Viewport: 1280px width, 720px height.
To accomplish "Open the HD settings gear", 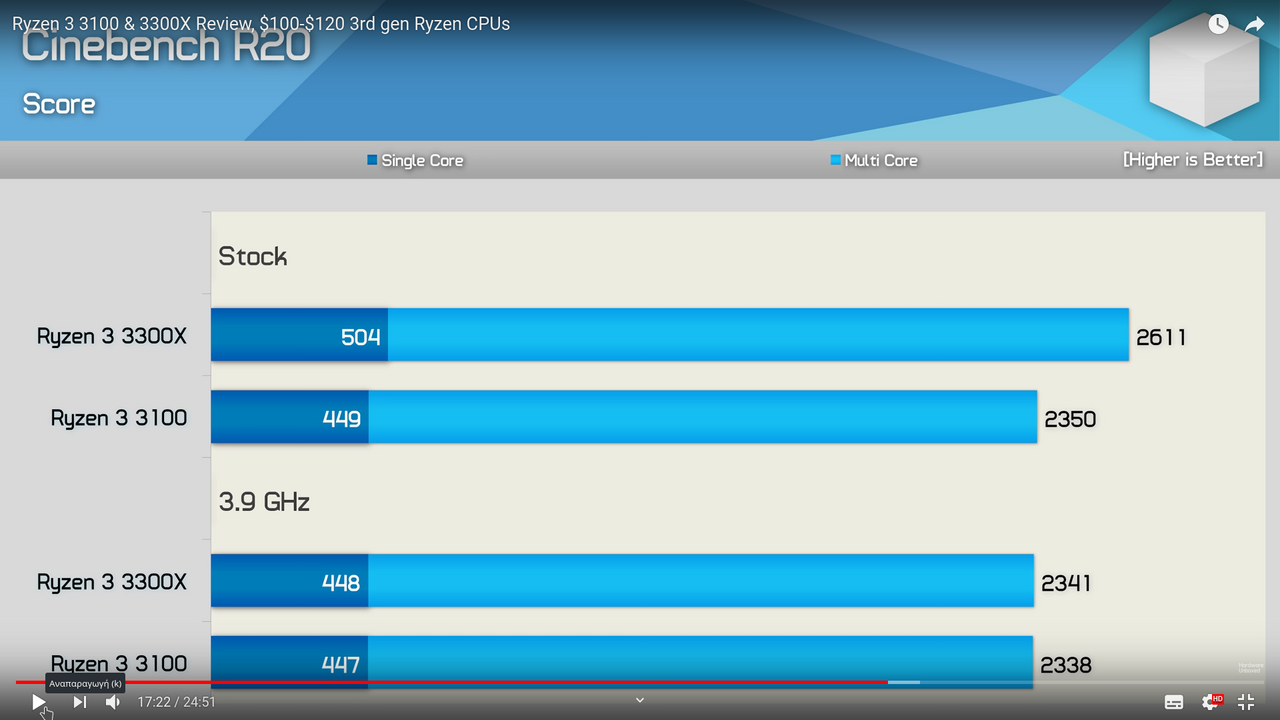I will pyautogui.click(x=1211, y=702).
